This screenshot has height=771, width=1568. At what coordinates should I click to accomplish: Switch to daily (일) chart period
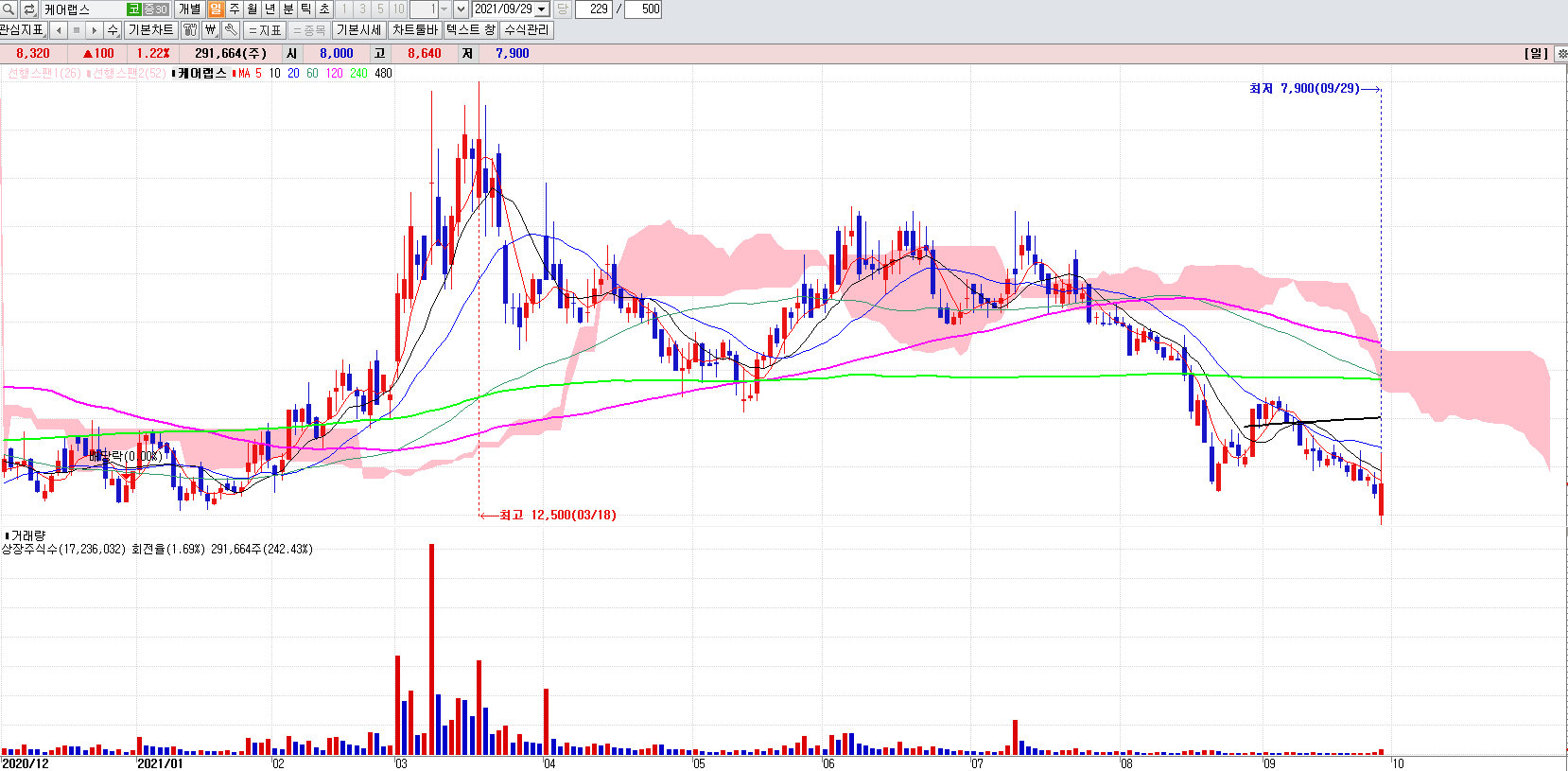pos(216,9)
